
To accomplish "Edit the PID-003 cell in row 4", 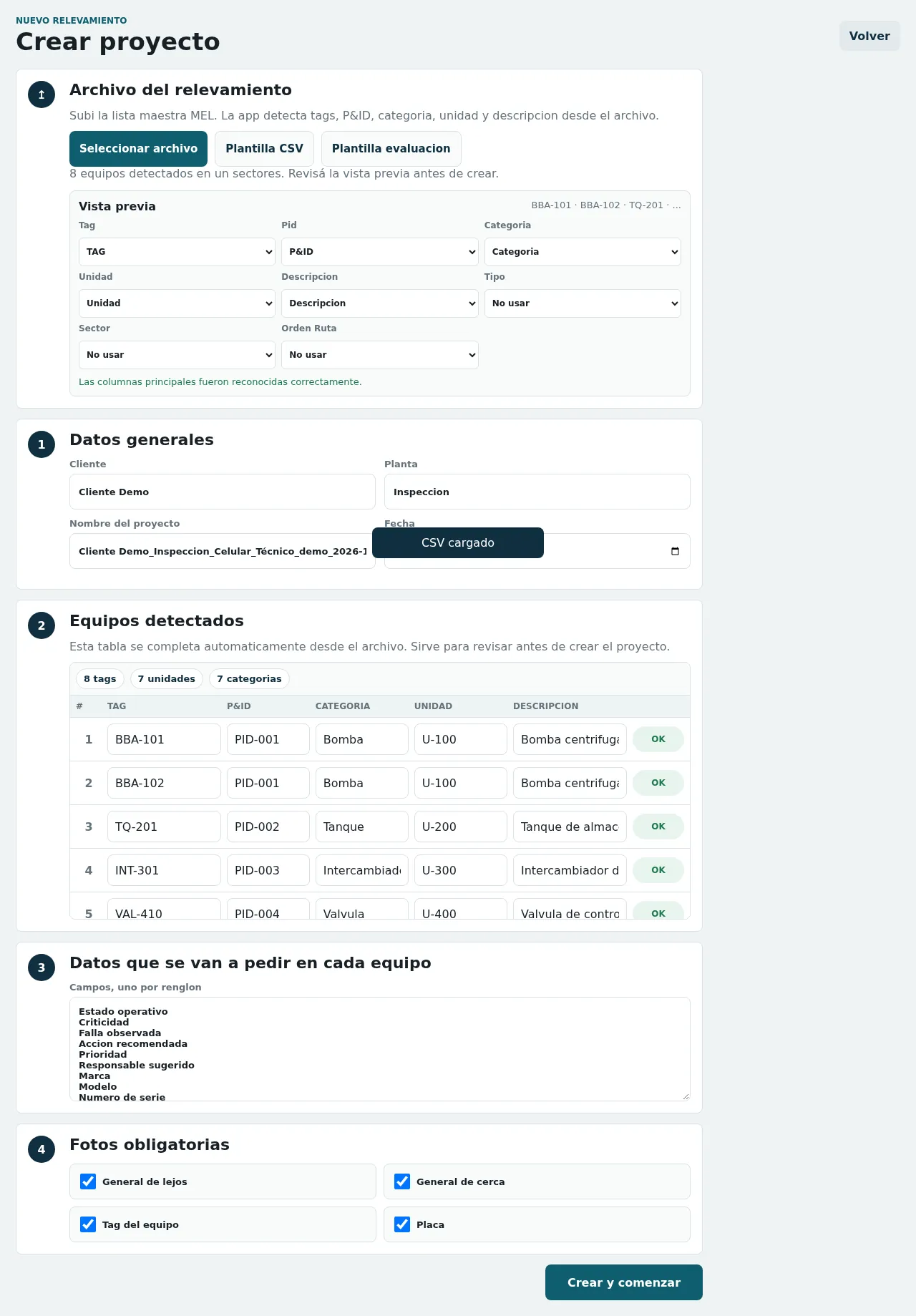I will coord(268,870).
